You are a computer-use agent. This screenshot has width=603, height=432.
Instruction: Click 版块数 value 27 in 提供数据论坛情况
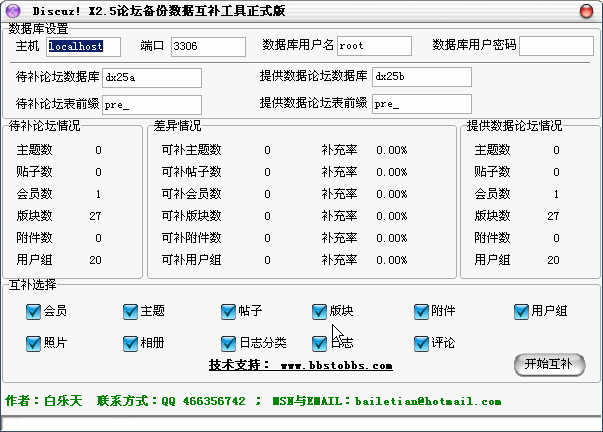553,216
